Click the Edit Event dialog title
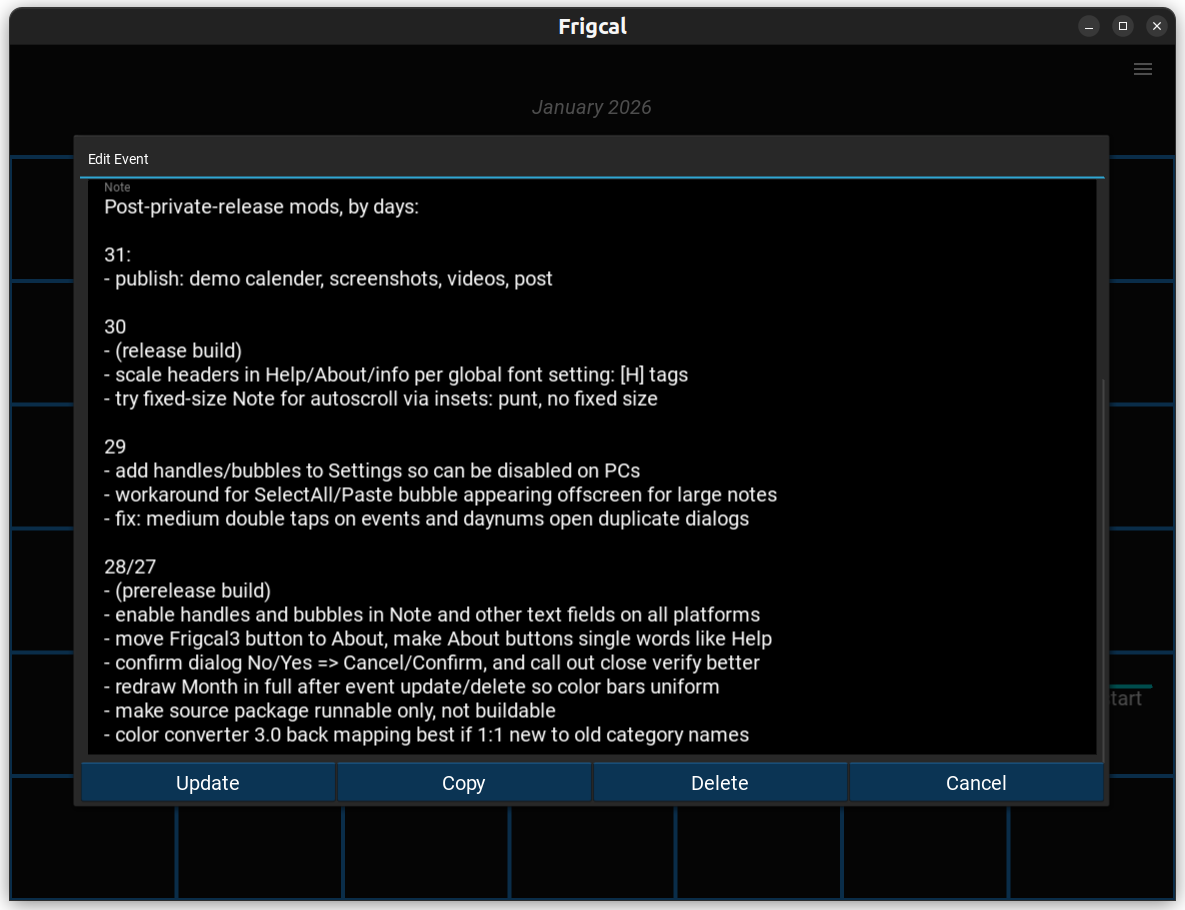The image size is (1185, 910). tap(118, 159)
